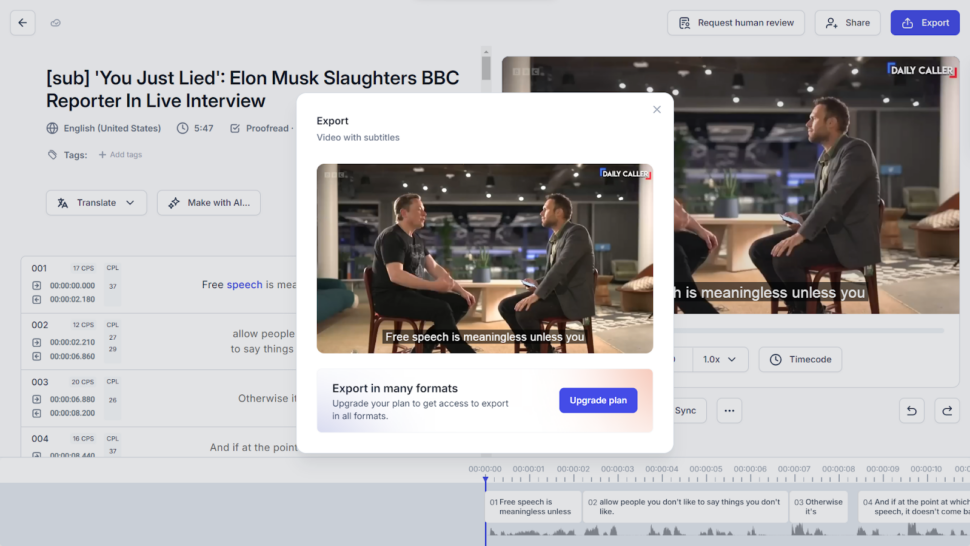The image size is (970, 546).
Task: Open the three-dots more options menu
Action: [729, 411]
